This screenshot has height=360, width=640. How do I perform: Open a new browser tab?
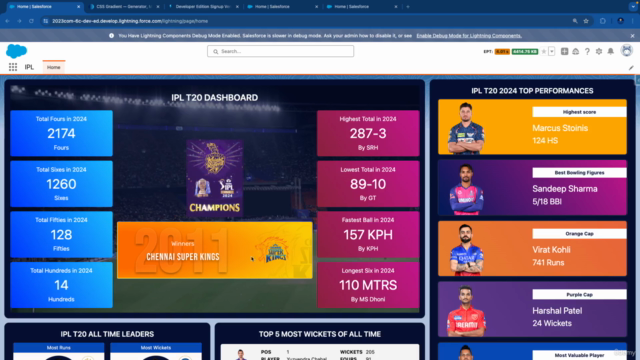[408, 7]
